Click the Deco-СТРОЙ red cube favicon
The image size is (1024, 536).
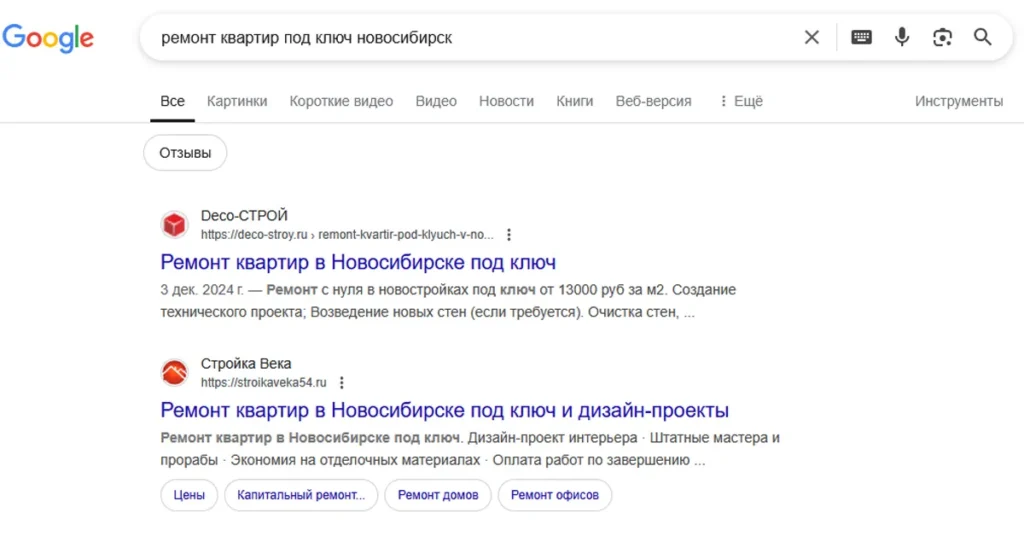[x=174, y=225]
